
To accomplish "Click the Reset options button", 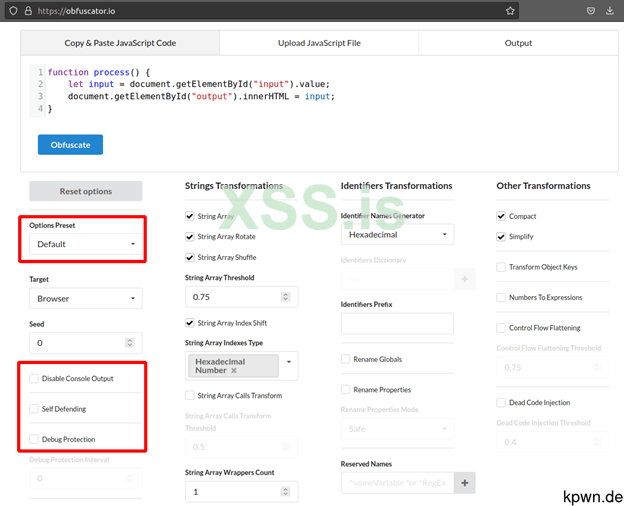I will tap(86, 191).
